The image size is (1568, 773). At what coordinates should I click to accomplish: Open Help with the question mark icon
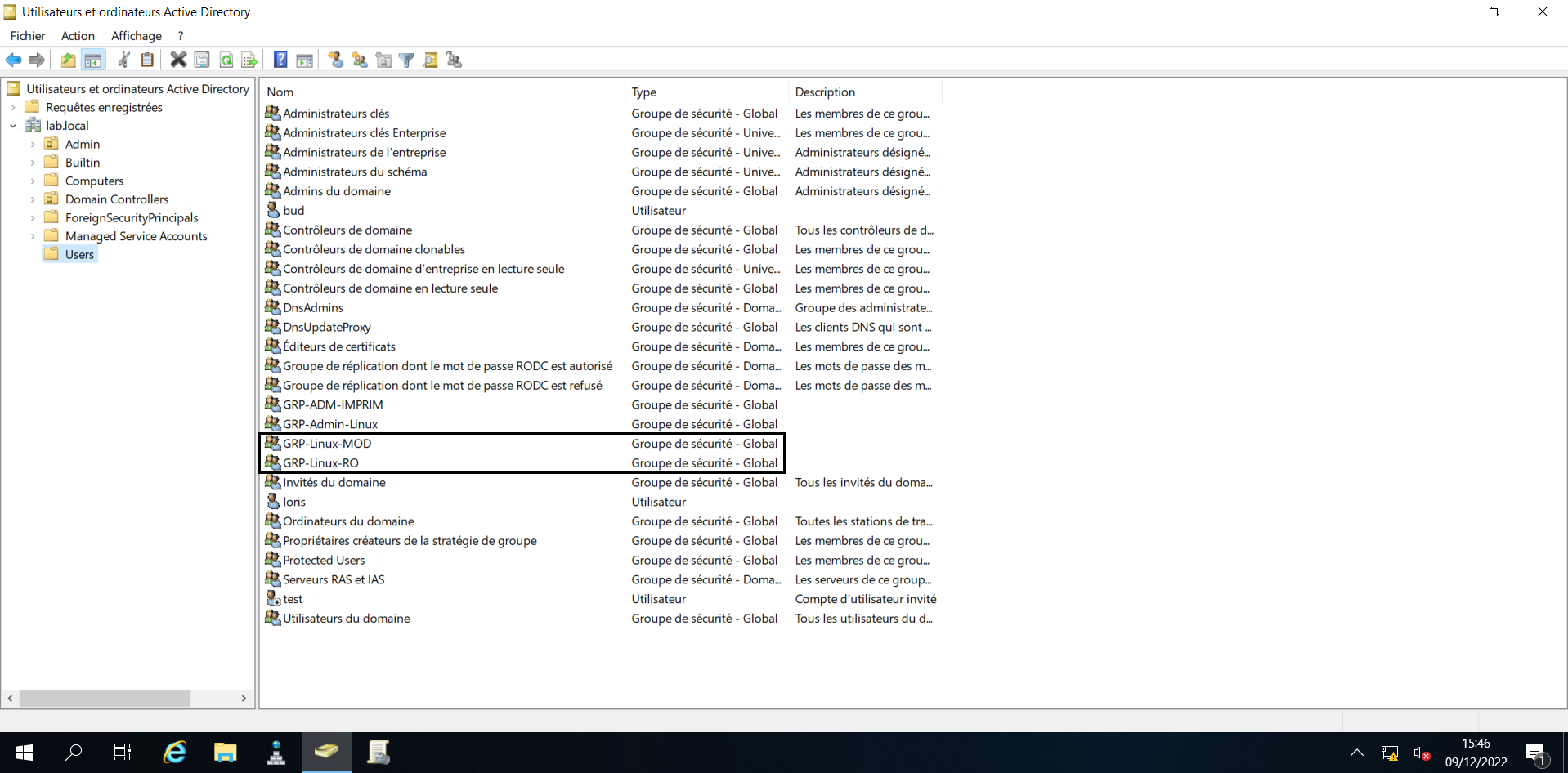click(280, 60)
